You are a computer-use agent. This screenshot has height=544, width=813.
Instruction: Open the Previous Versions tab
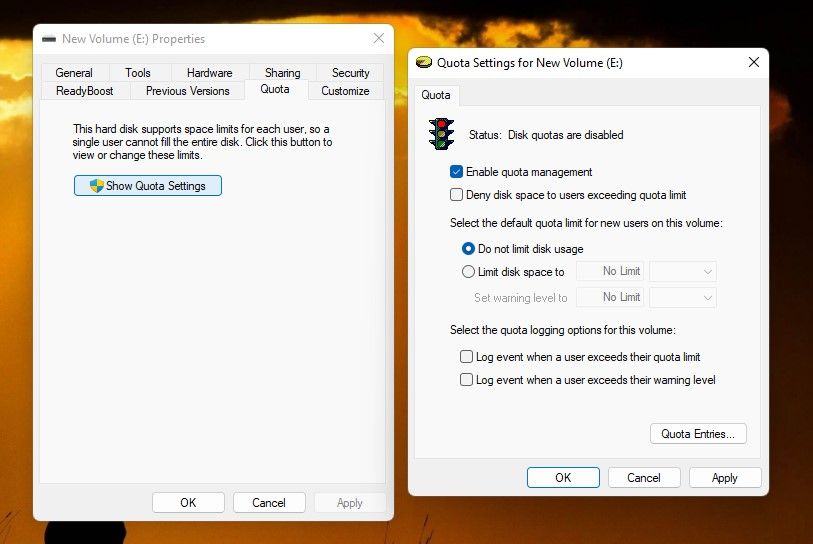[187, 91]
